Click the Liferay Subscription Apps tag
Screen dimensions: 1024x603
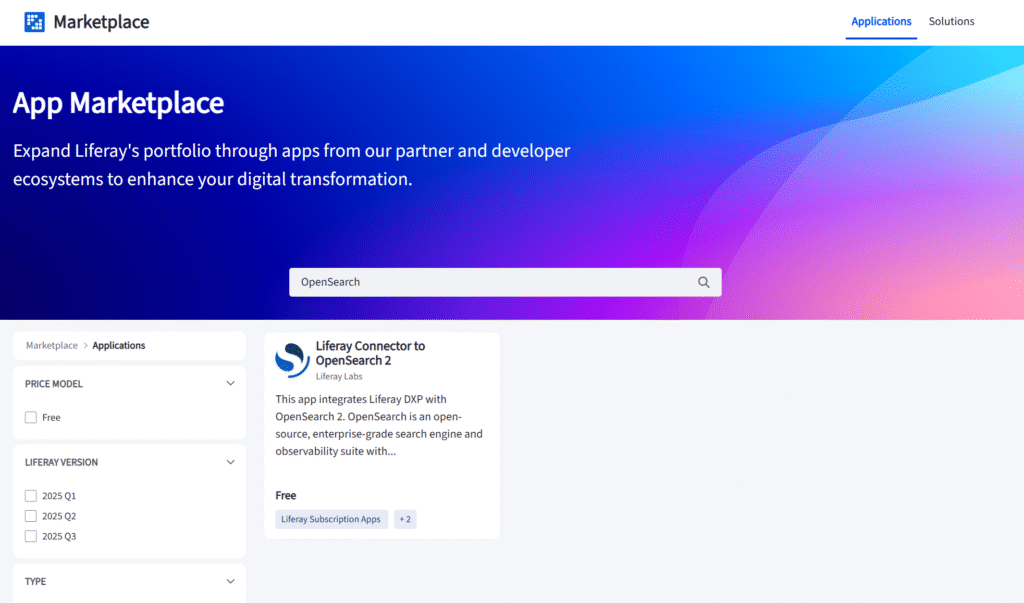point(331,519)
